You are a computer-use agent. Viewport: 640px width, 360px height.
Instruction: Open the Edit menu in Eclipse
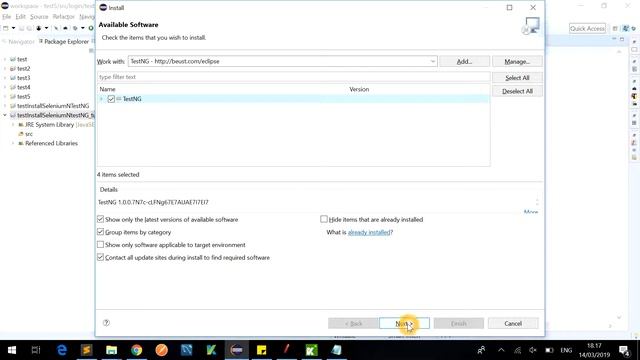[x=20, y=17]
